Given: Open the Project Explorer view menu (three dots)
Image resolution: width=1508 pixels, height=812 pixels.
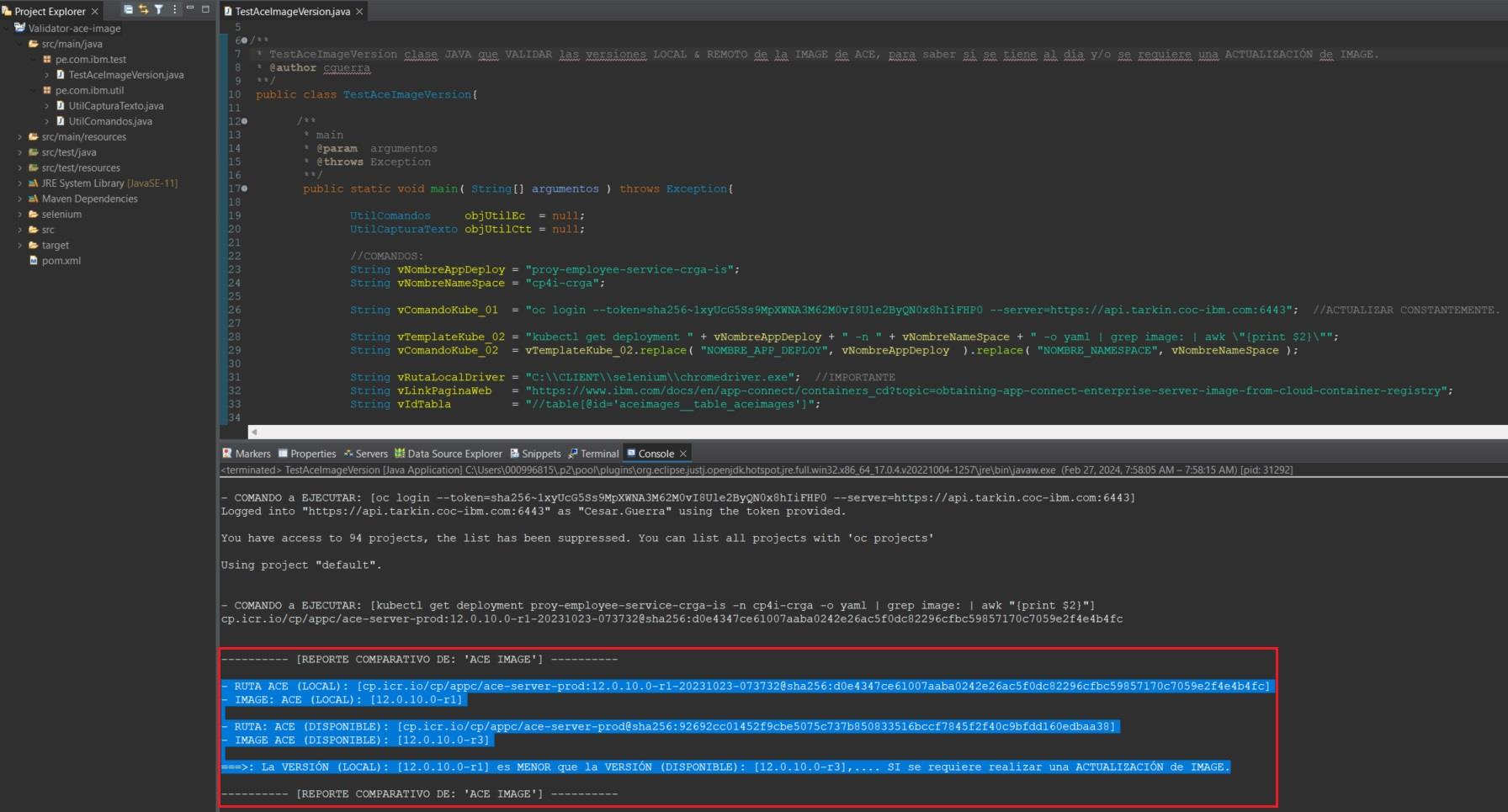Looking at the screenshot, I should click(175, 10).
